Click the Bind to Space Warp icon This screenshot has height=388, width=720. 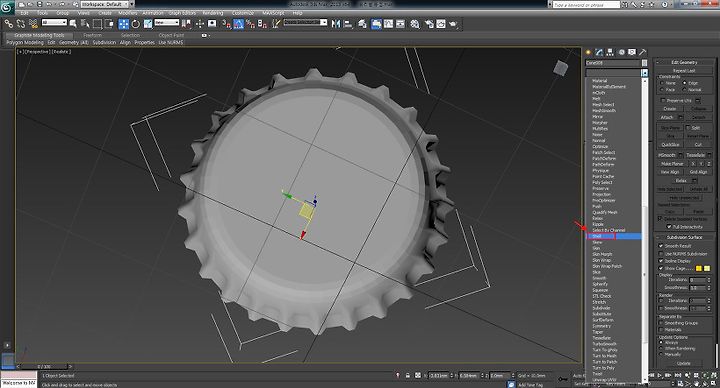tap(33, 23)
